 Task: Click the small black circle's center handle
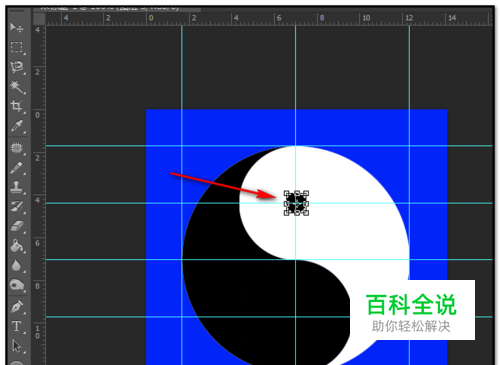pos(296,203)
